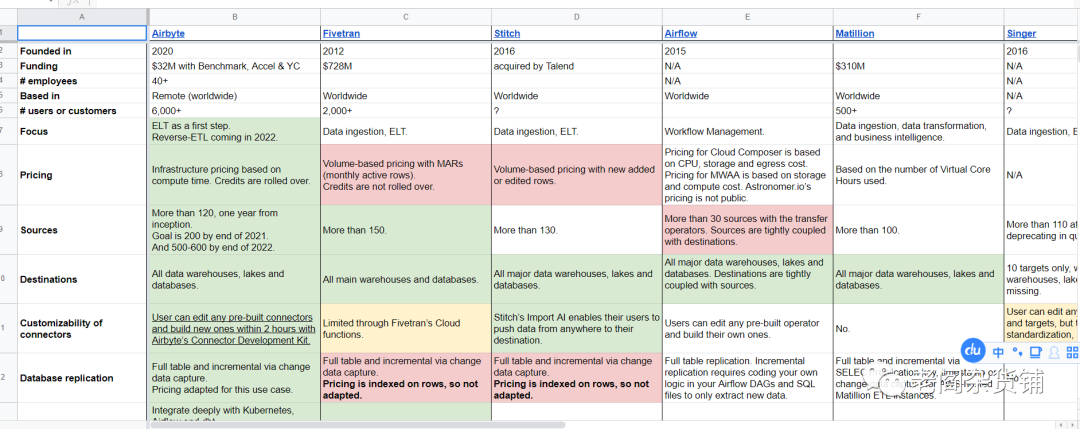Open the IME toolbox grid icon

pos(1072,352)
